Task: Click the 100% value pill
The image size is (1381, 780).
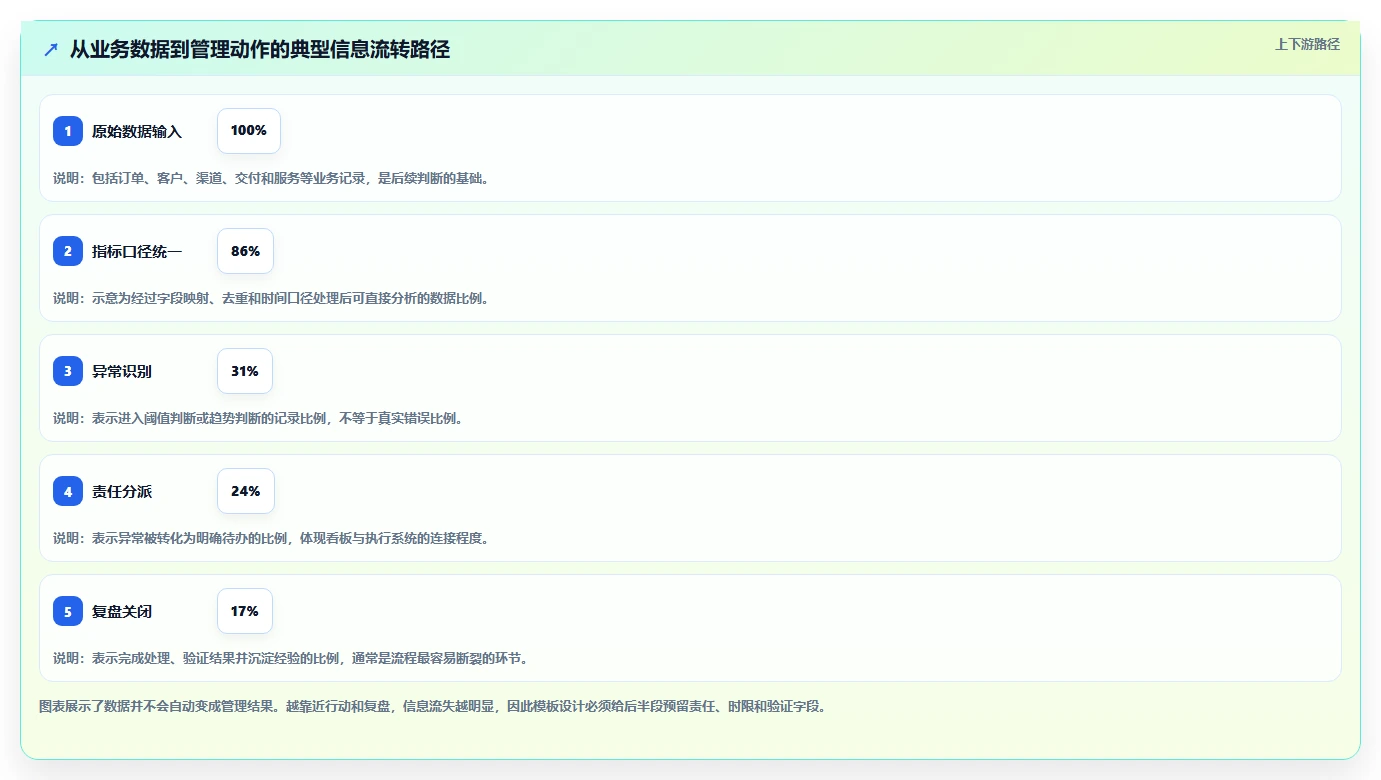Action: coord(249,131)
